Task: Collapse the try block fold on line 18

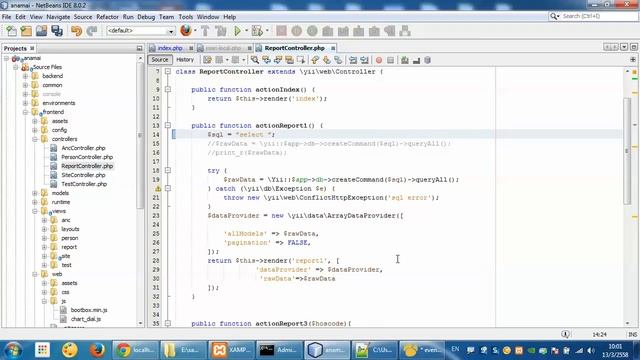Action: click(168, 170)
